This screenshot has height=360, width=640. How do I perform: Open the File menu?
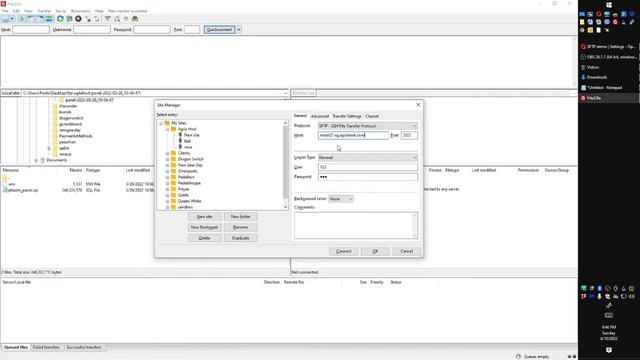click(5, 11)
